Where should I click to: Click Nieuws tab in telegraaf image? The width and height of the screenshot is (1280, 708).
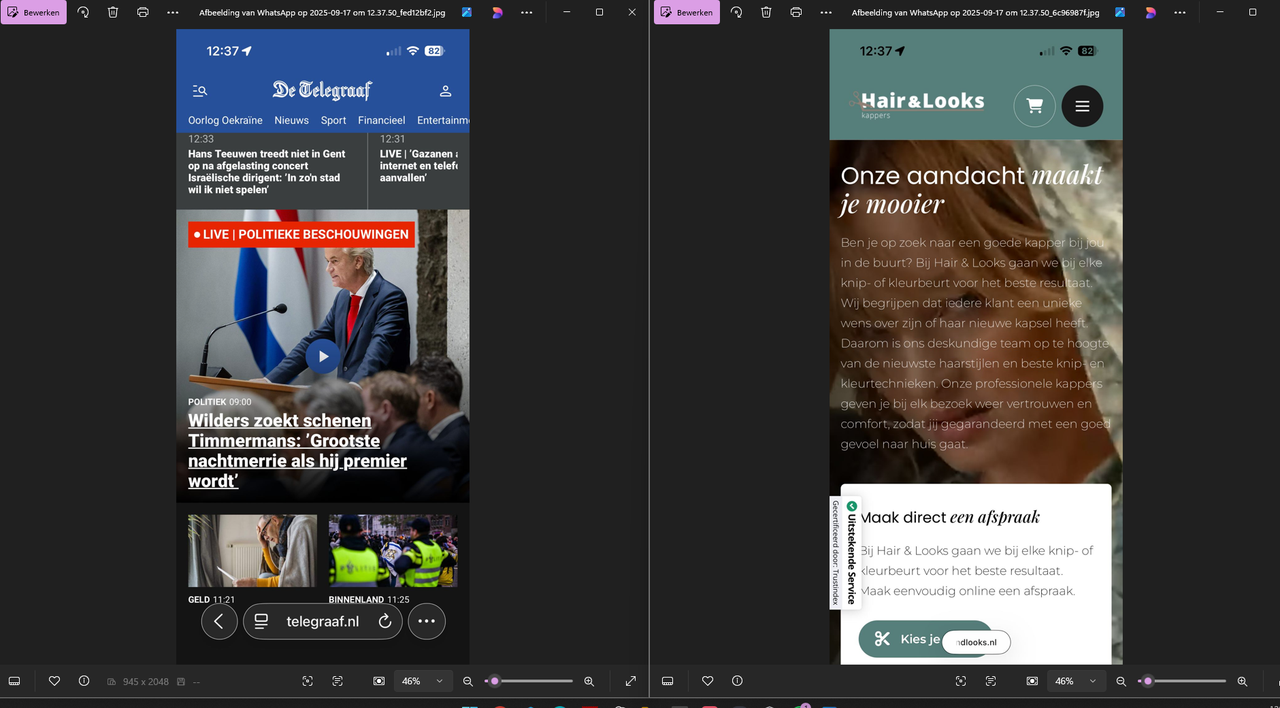point(292,120)
